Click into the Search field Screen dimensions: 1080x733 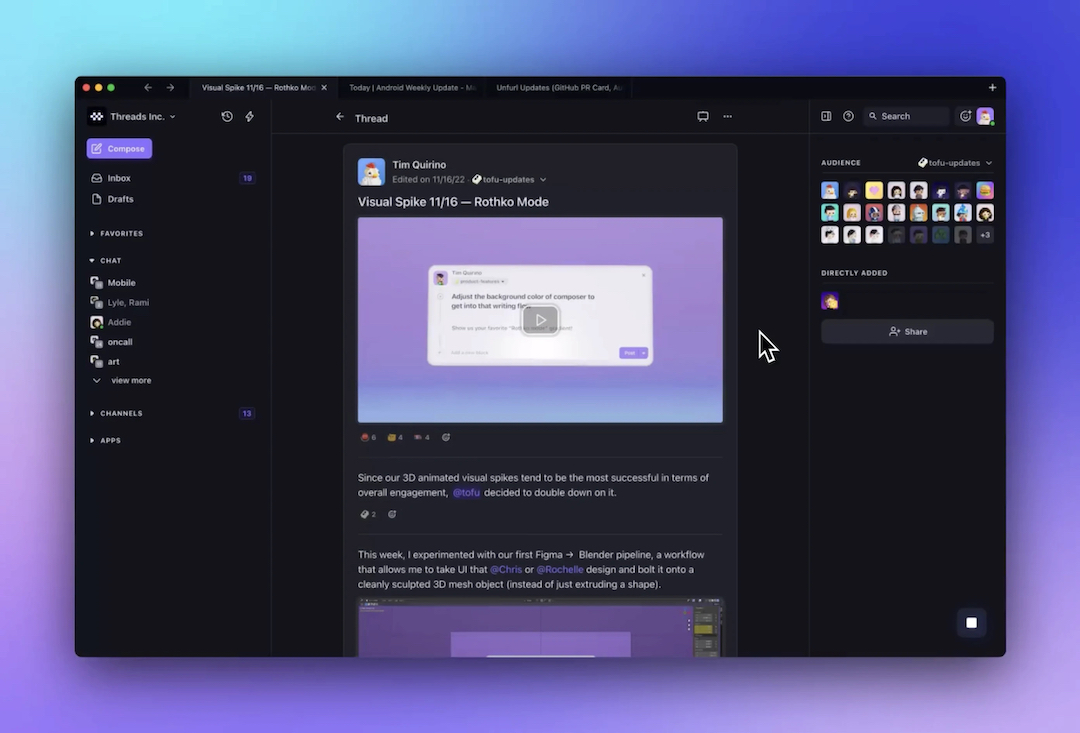click(x=906, y=116)
